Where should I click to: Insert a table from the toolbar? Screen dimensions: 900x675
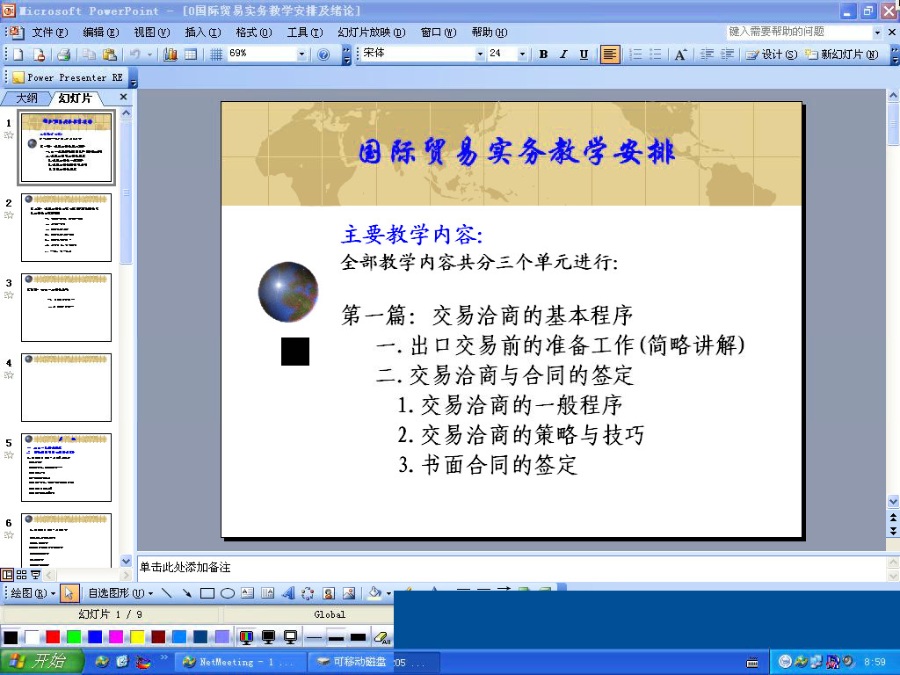coord(191,55)
